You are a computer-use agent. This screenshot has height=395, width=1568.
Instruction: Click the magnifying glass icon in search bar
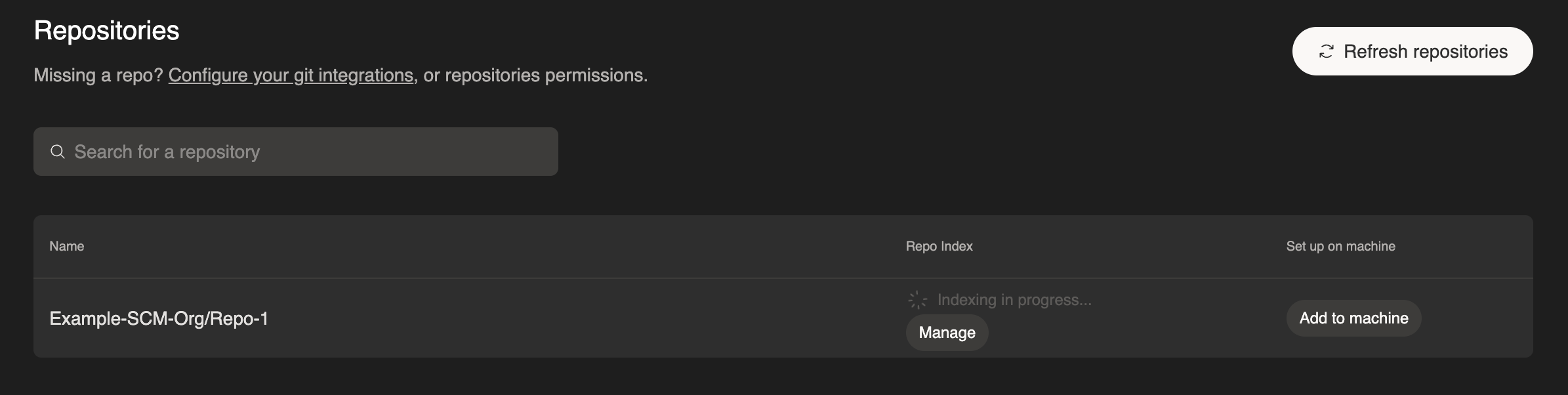pyautogui.click(x=58, y=151)
